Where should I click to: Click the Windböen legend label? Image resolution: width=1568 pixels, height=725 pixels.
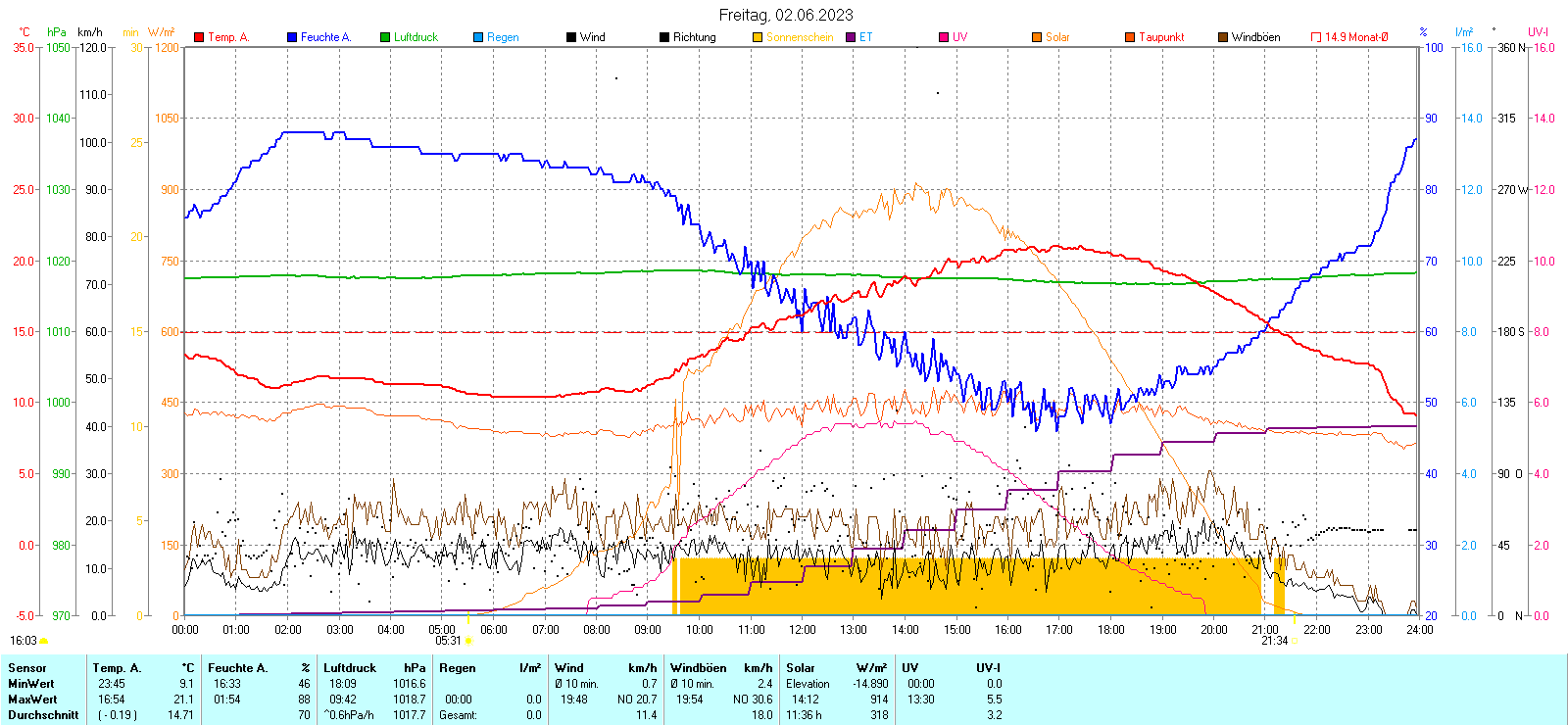1255,37
